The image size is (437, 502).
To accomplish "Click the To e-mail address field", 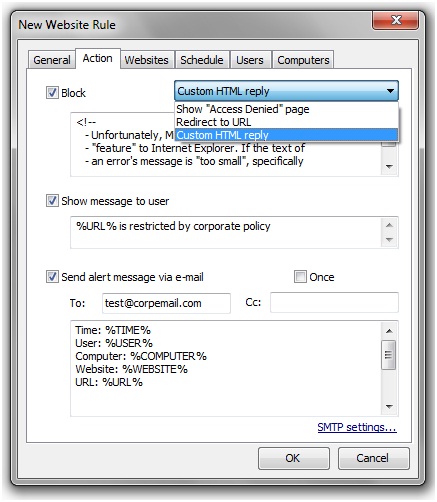I will point(166,303).
